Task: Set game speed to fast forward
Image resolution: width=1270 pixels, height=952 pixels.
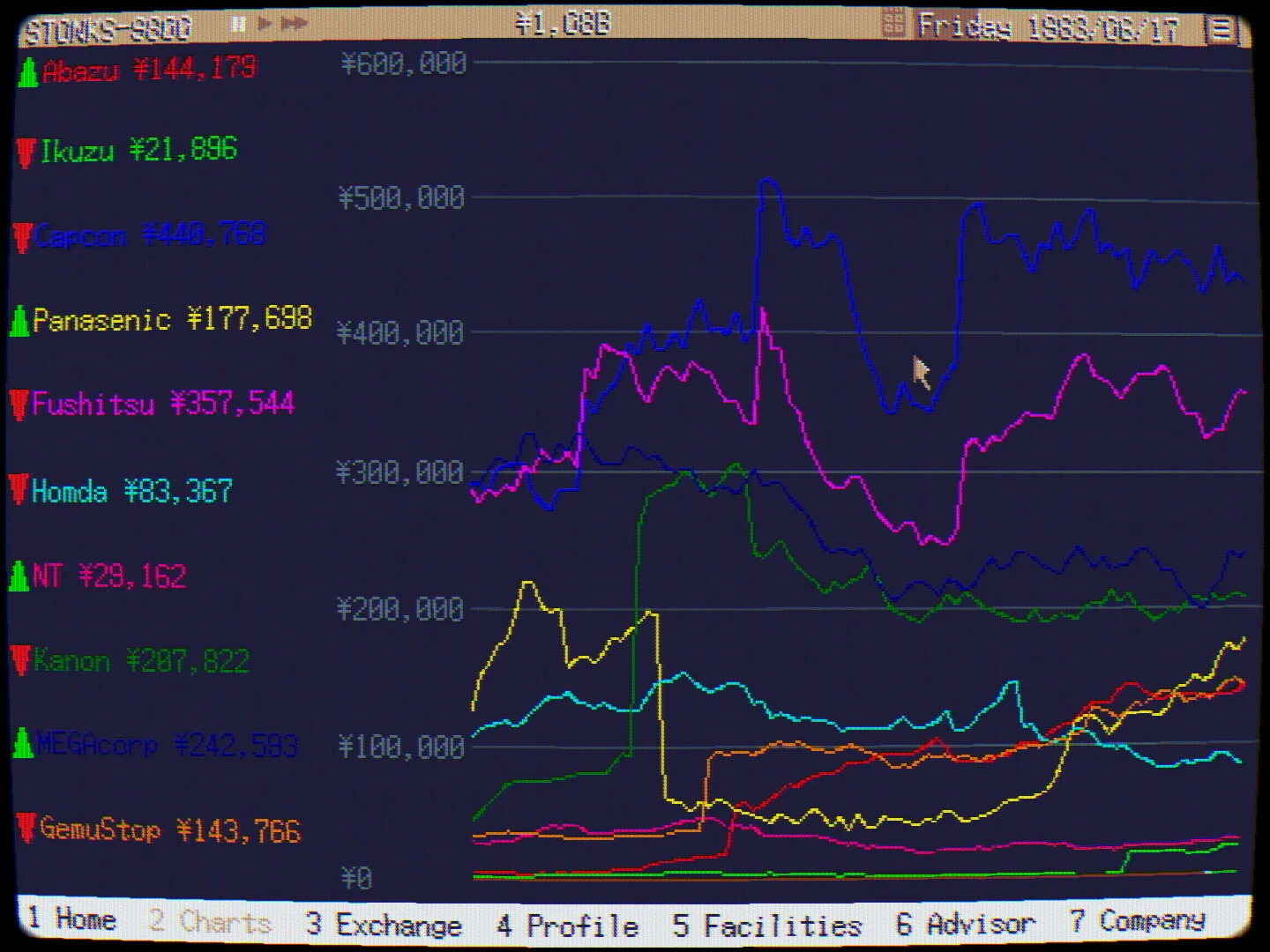Action: 295,24
